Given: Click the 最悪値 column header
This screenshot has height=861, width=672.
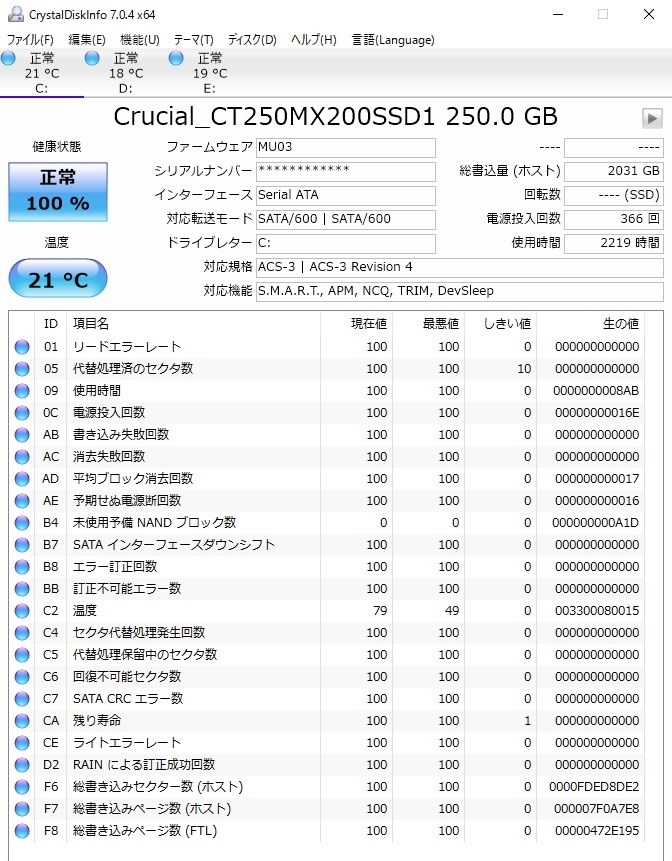Looking at the screenshot, I should coord(428,323).
